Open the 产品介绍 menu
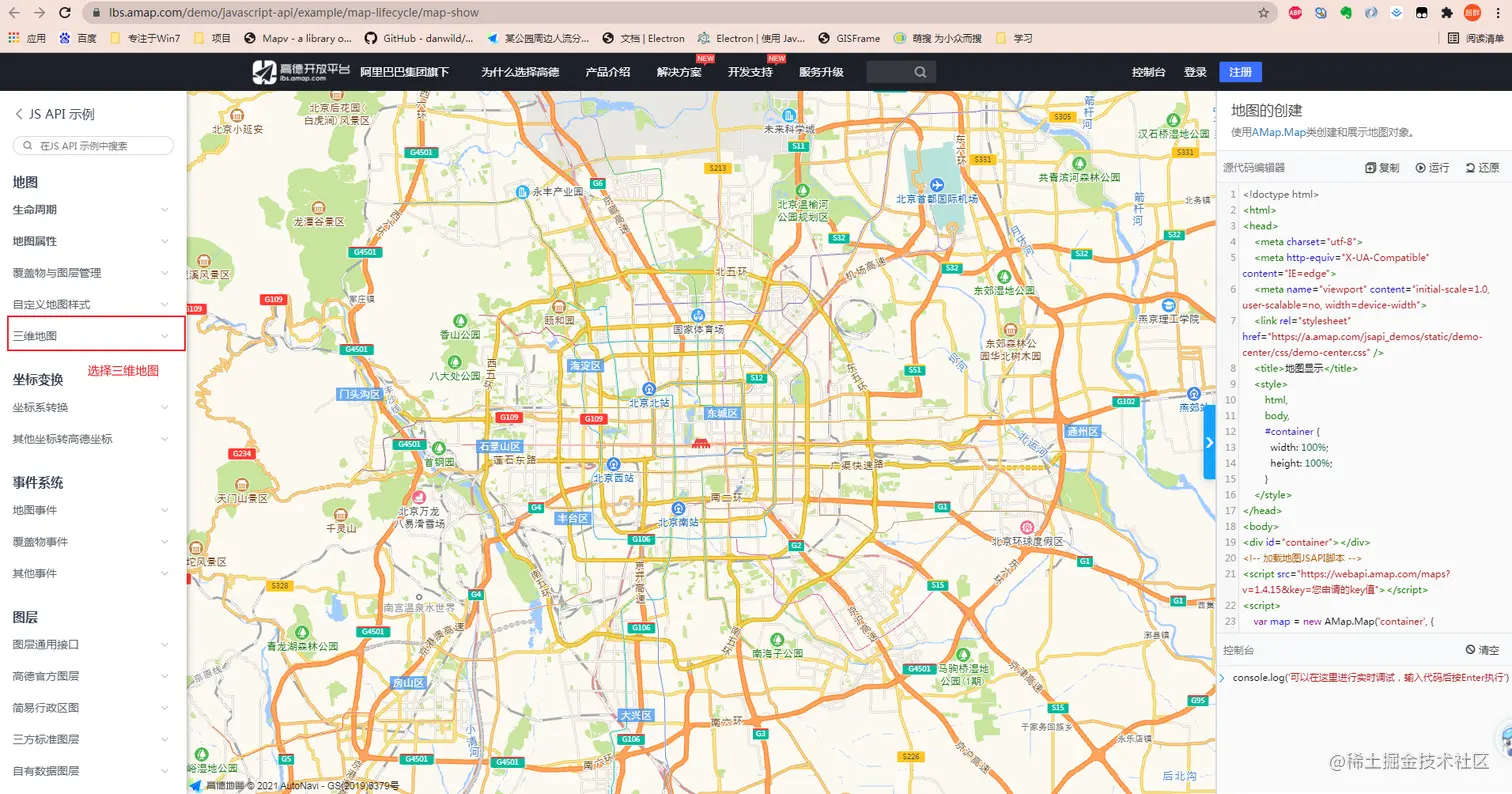 pos(607,72)
